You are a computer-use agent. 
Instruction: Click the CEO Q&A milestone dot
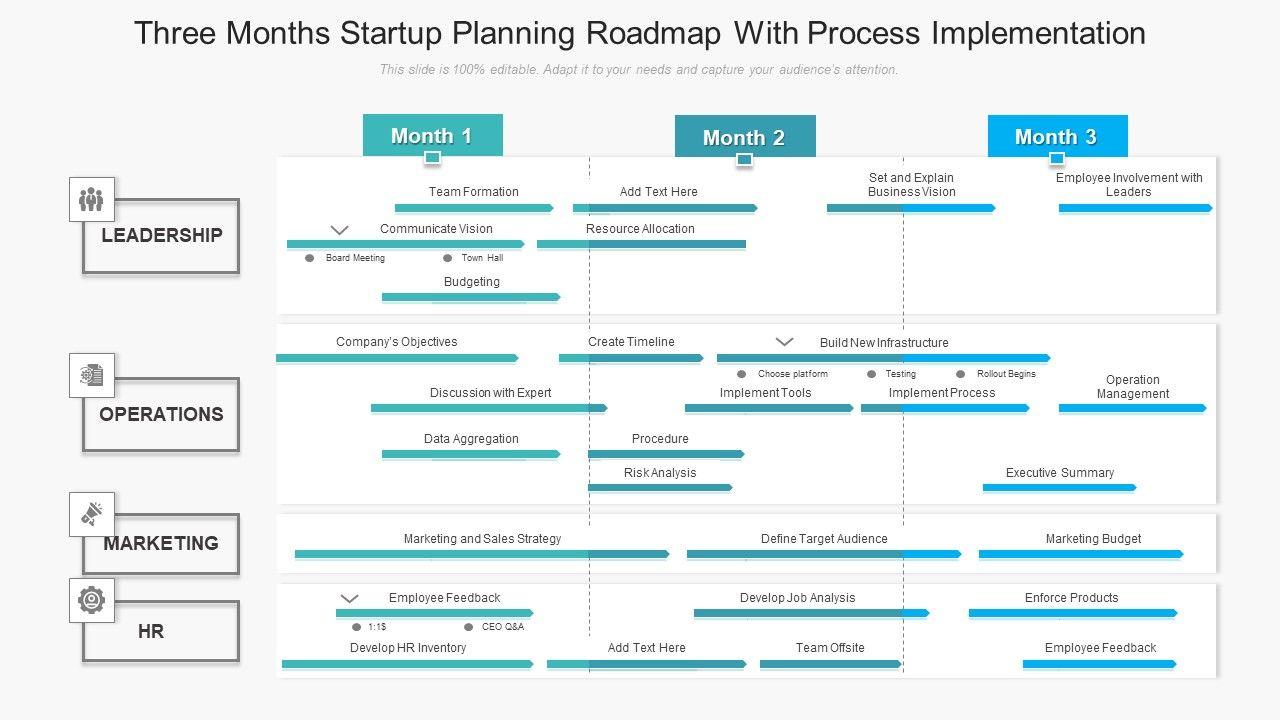point(469,627)
